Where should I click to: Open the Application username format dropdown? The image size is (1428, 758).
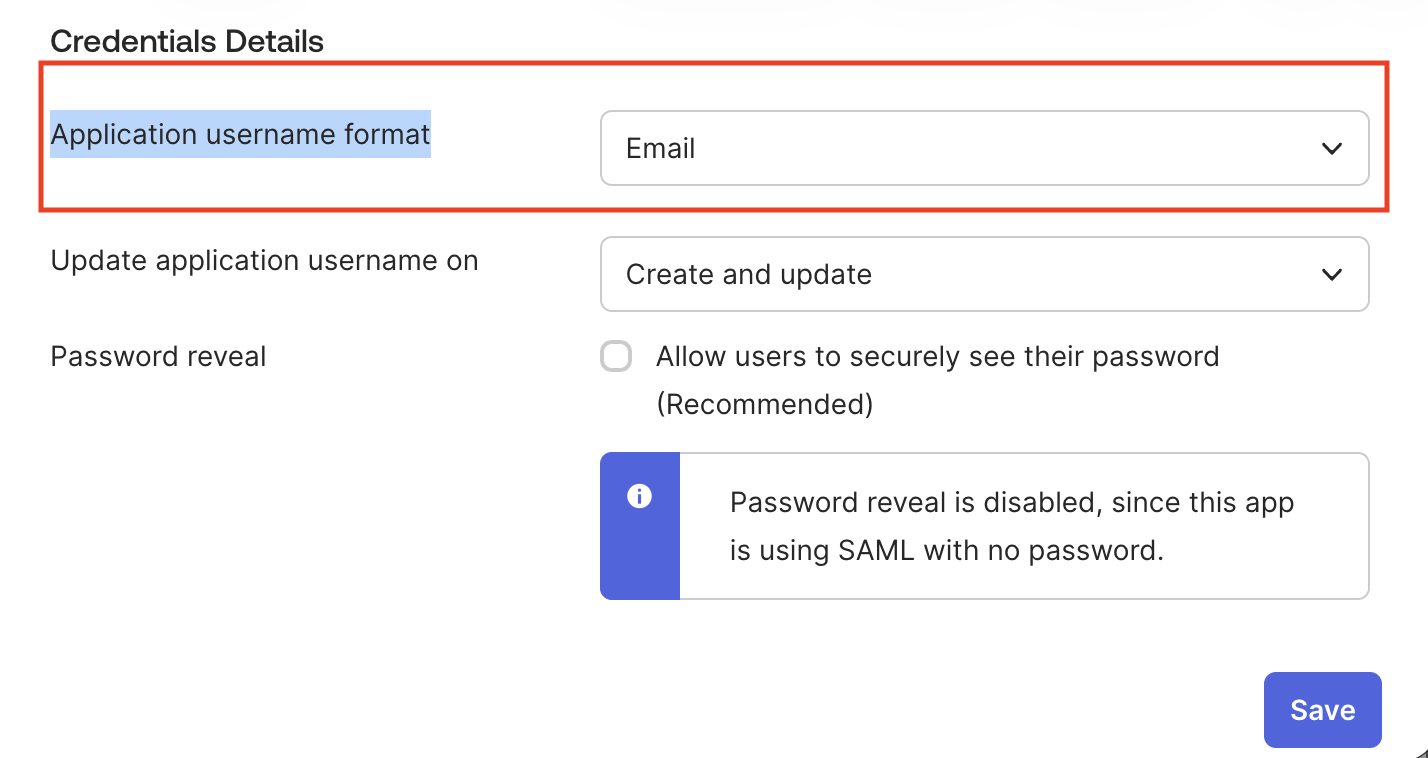coord(984,148)
